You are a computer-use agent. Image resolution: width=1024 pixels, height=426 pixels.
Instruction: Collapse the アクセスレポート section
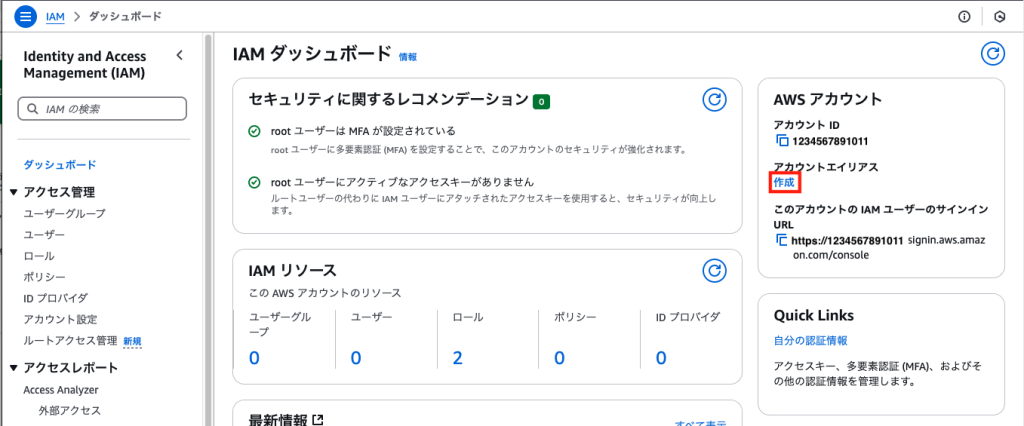[14, 368]
